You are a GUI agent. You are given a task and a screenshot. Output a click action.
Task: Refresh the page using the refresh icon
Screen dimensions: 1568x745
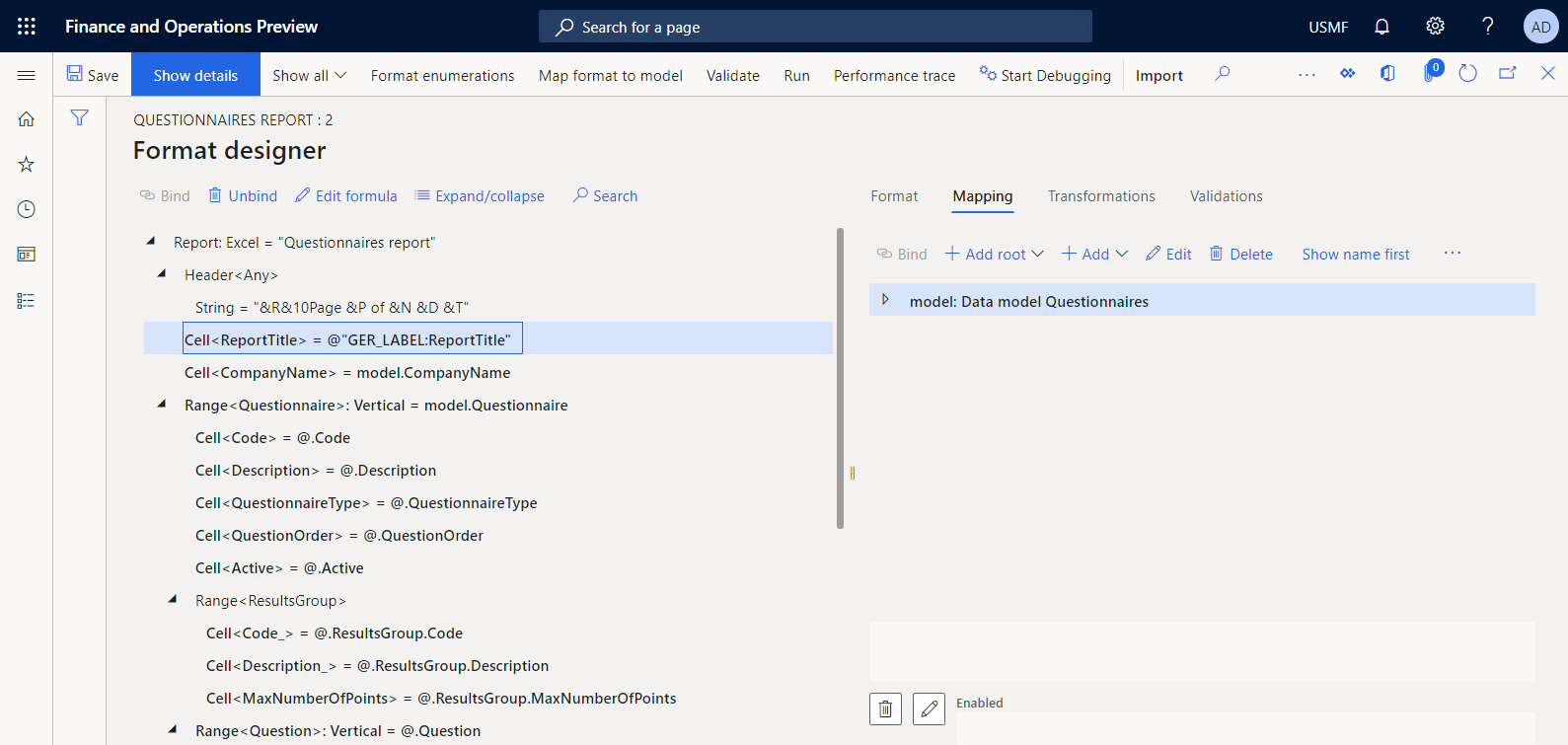(1467, 74)
